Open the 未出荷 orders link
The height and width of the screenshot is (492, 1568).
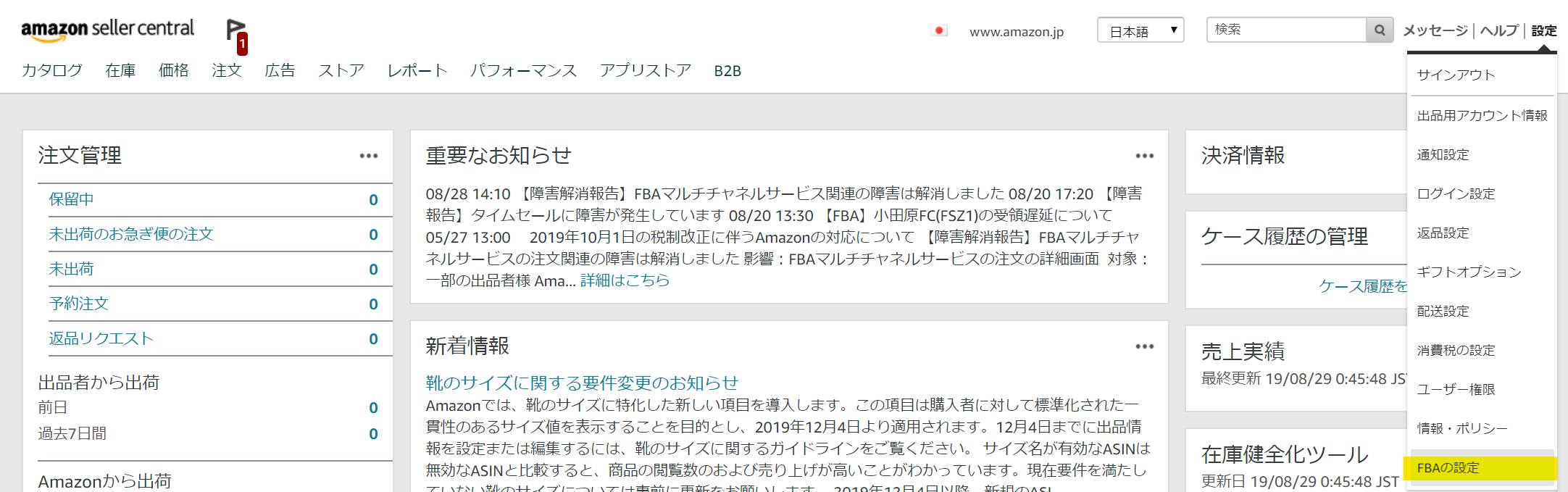[71, 269]
